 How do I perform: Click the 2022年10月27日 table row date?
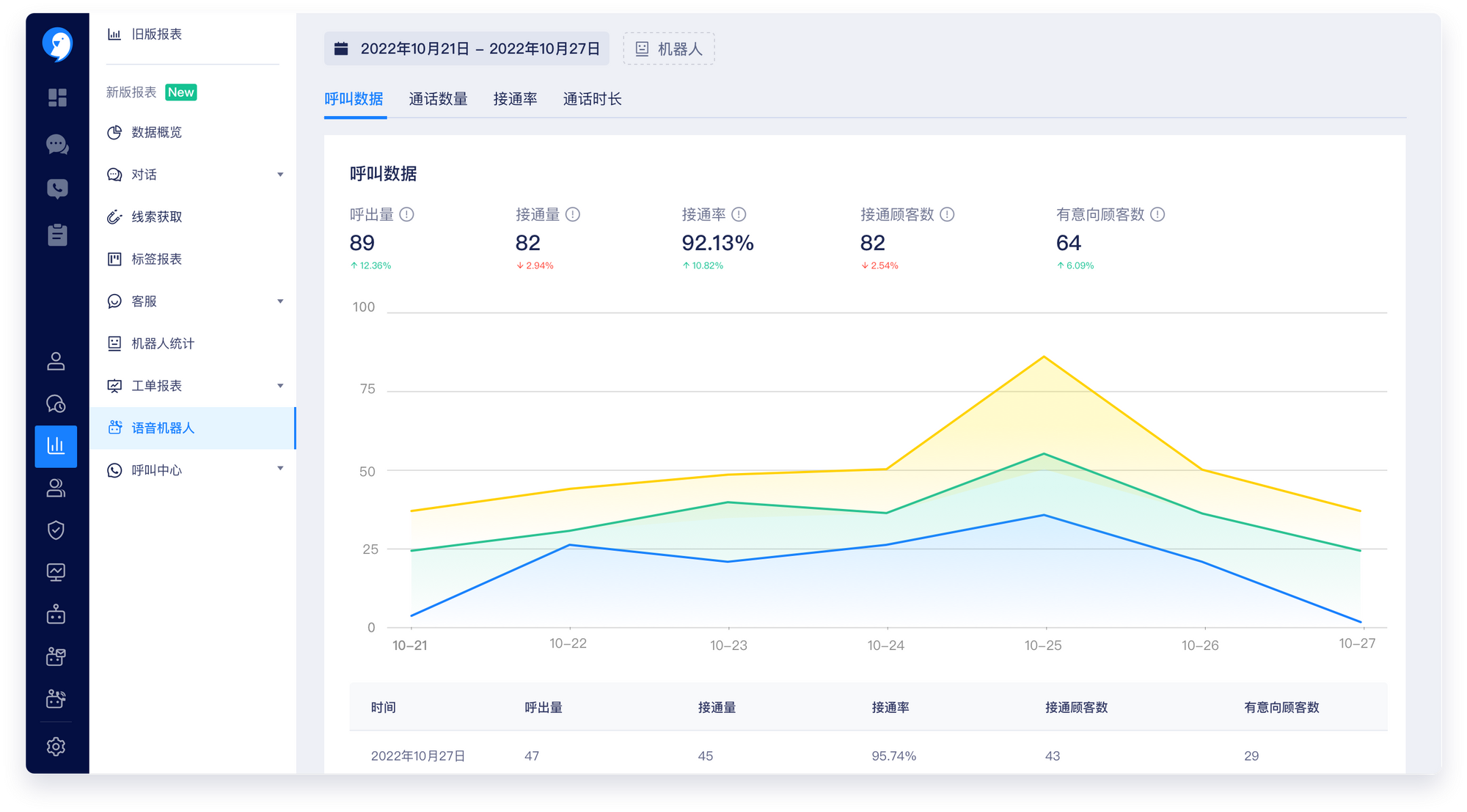click(418, 756)
